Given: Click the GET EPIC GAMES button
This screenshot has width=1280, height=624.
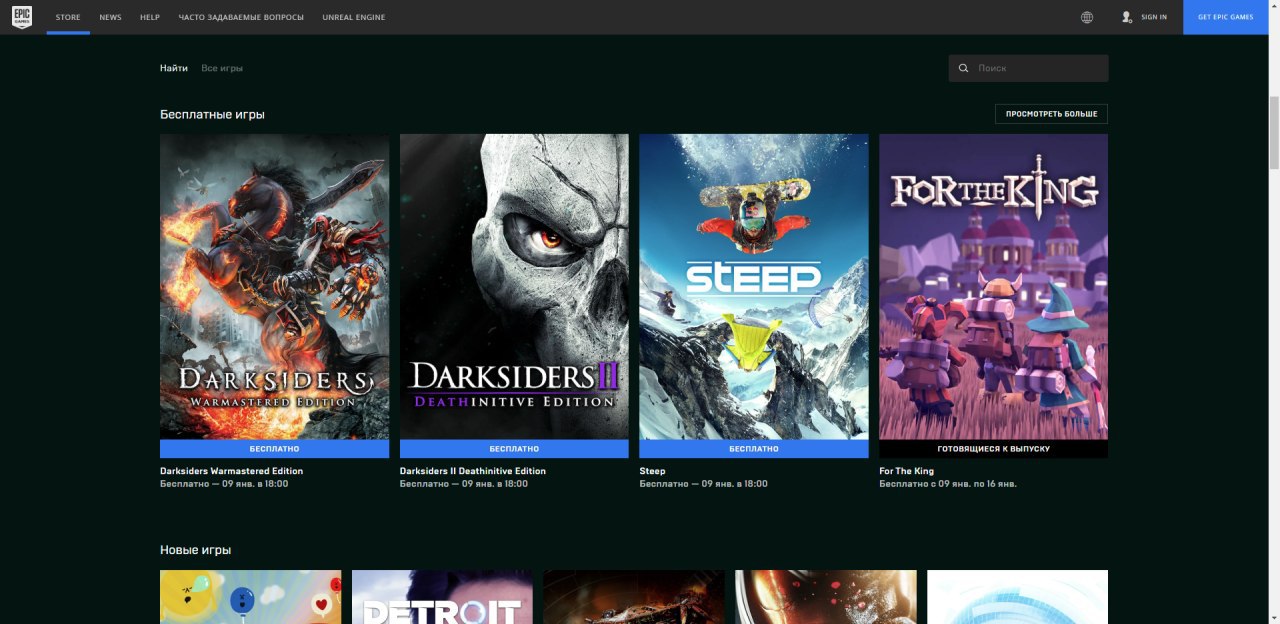Looking at the screenshot, I should 1226,17.
